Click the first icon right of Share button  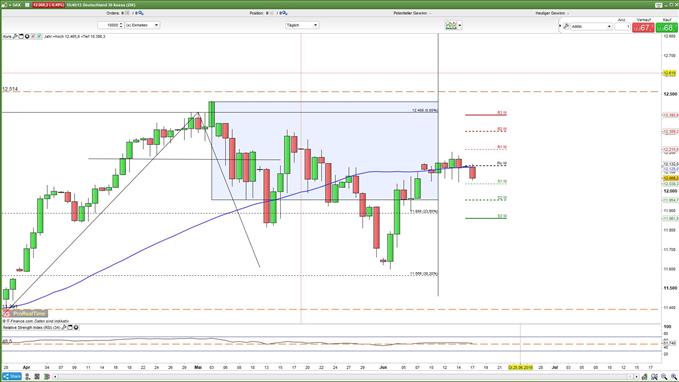pyautogui.click(x=27, y=376)
